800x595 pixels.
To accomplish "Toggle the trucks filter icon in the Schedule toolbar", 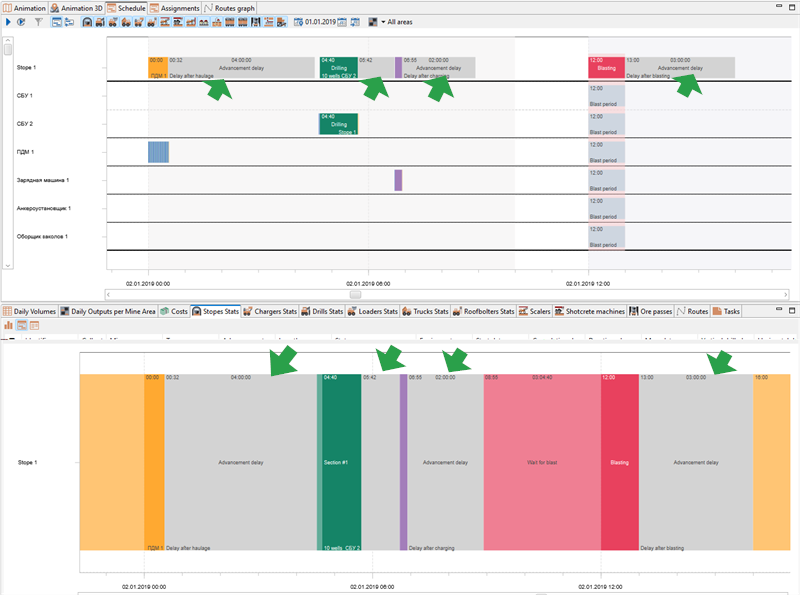I will tap(126, 22).
